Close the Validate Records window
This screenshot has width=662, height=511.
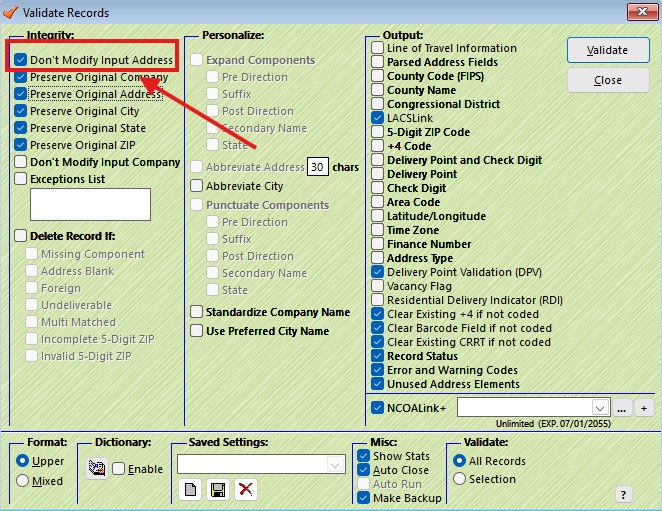coord(642,12)
